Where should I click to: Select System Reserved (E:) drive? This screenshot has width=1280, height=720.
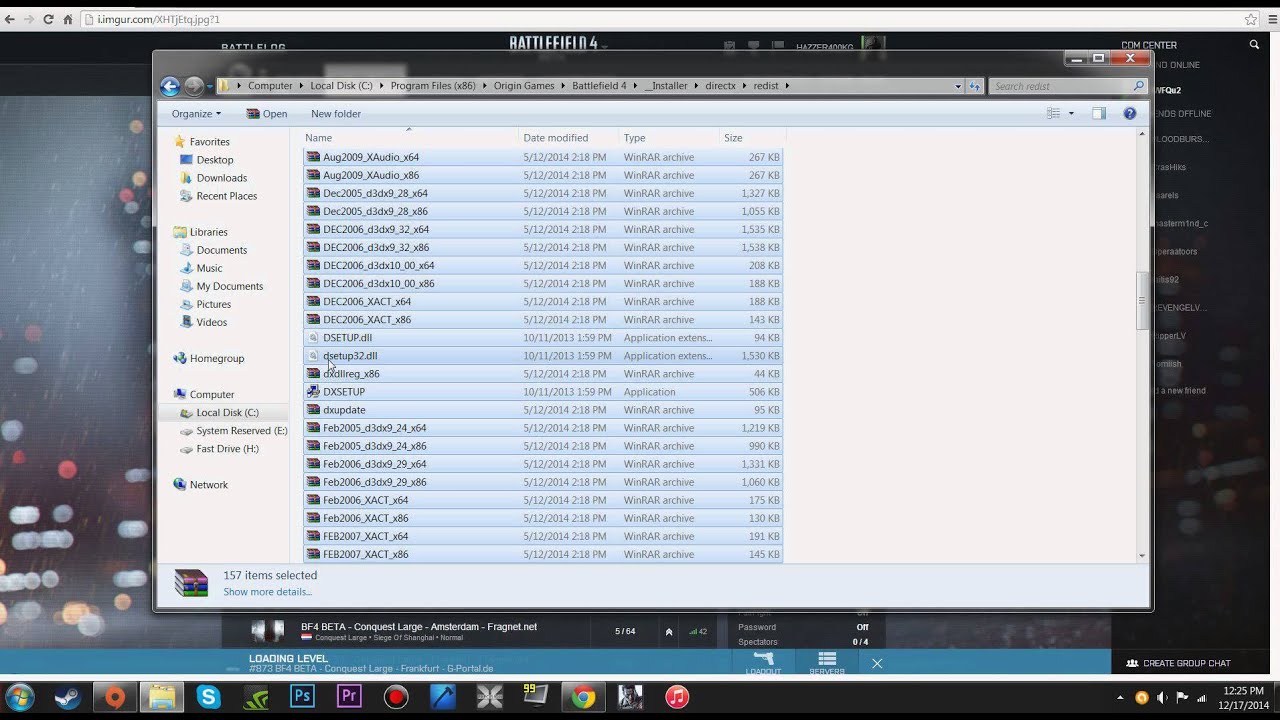242,430
